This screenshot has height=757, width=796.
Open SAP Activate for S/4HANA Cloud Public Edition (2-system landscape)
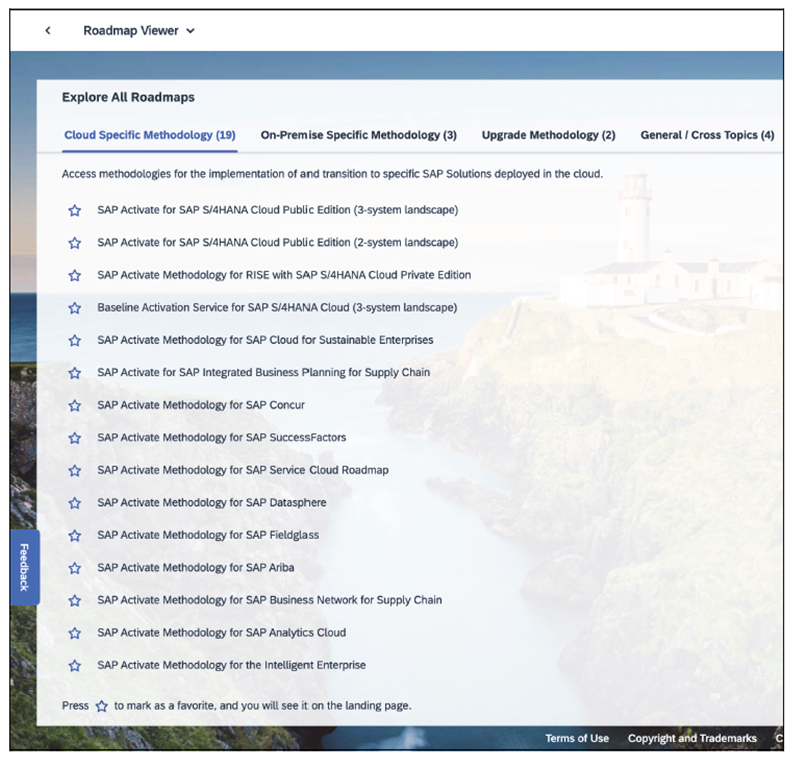coord(278,242)
